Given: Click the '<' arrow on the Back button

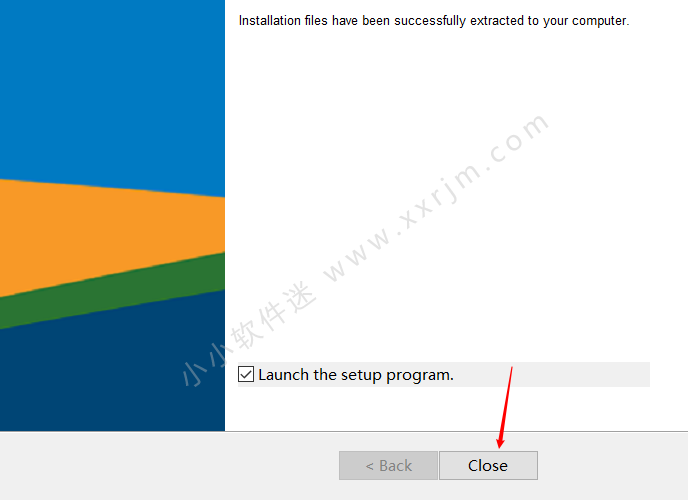Looking at the screenshot, I should click(369, 466).
